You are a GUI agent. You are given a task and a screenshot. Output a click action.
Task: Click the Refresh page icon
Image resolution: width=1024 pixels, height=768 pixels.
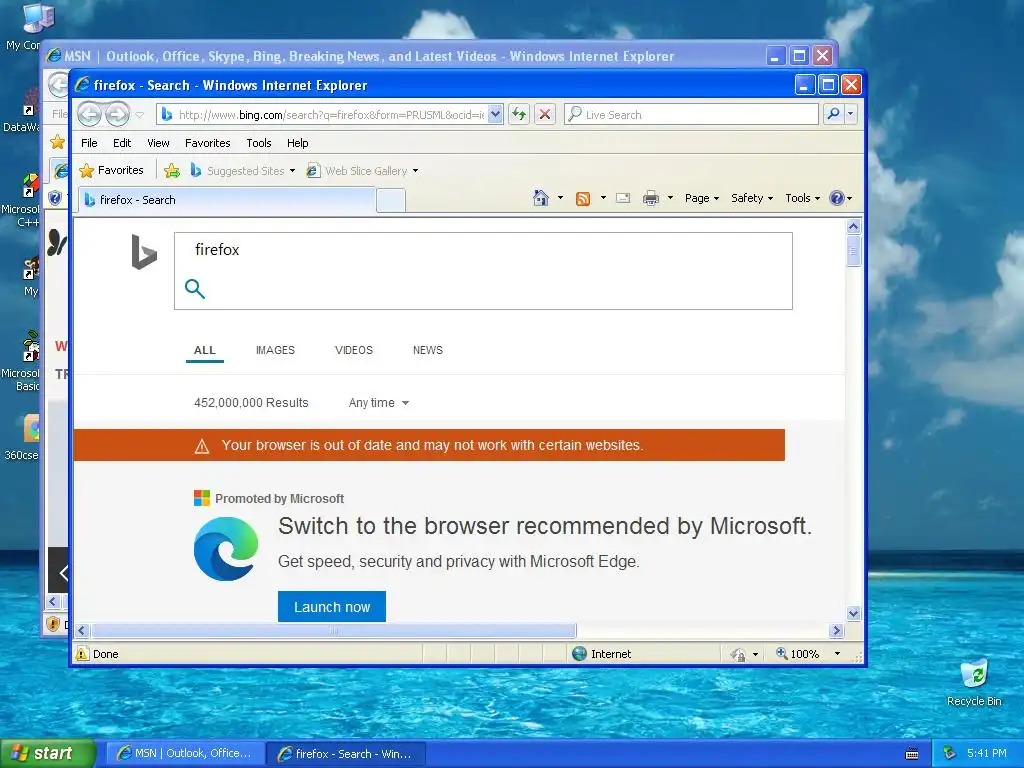519,114
